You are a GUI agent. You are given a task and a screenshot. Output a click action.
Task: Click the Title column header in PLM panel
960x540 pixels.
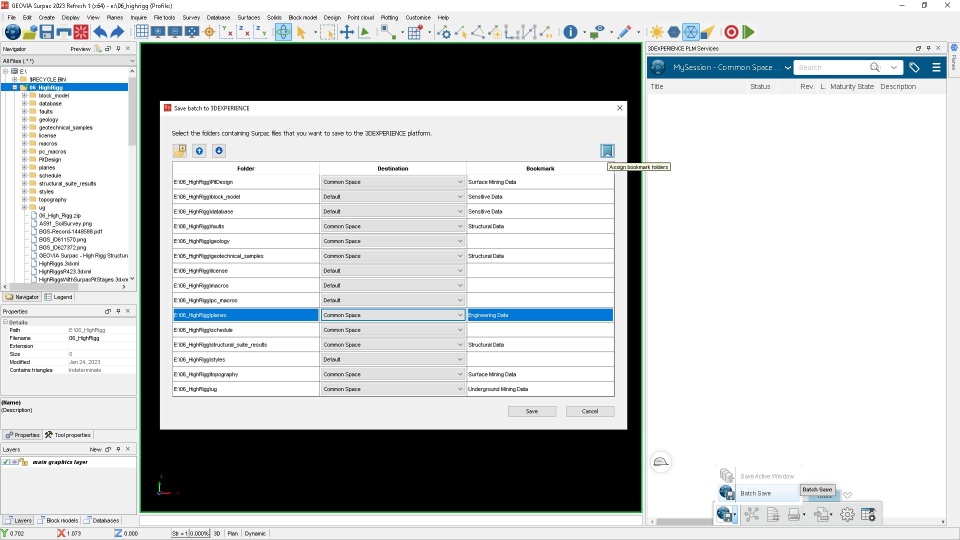click(657, 86)
